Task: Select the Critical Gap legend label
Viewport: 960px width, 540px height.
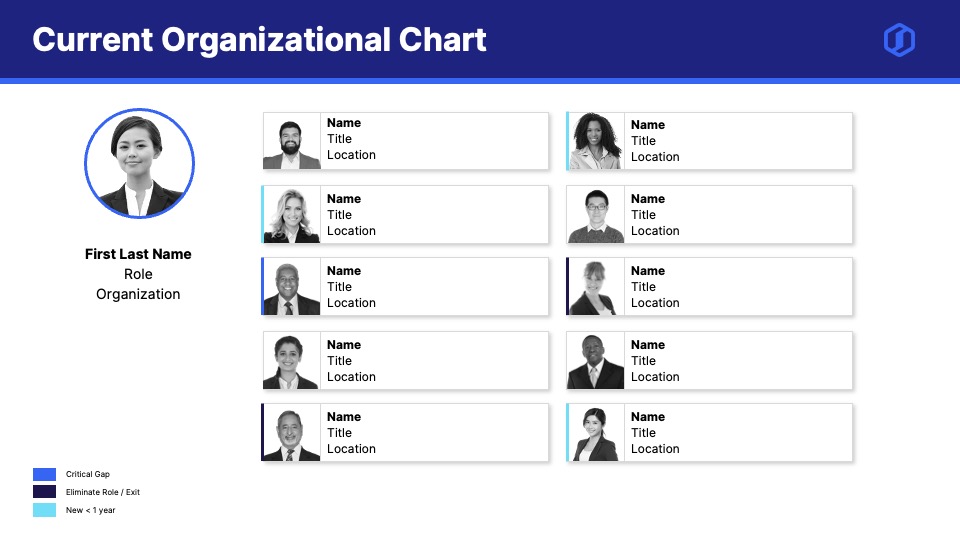Action: tap(88, 474)
